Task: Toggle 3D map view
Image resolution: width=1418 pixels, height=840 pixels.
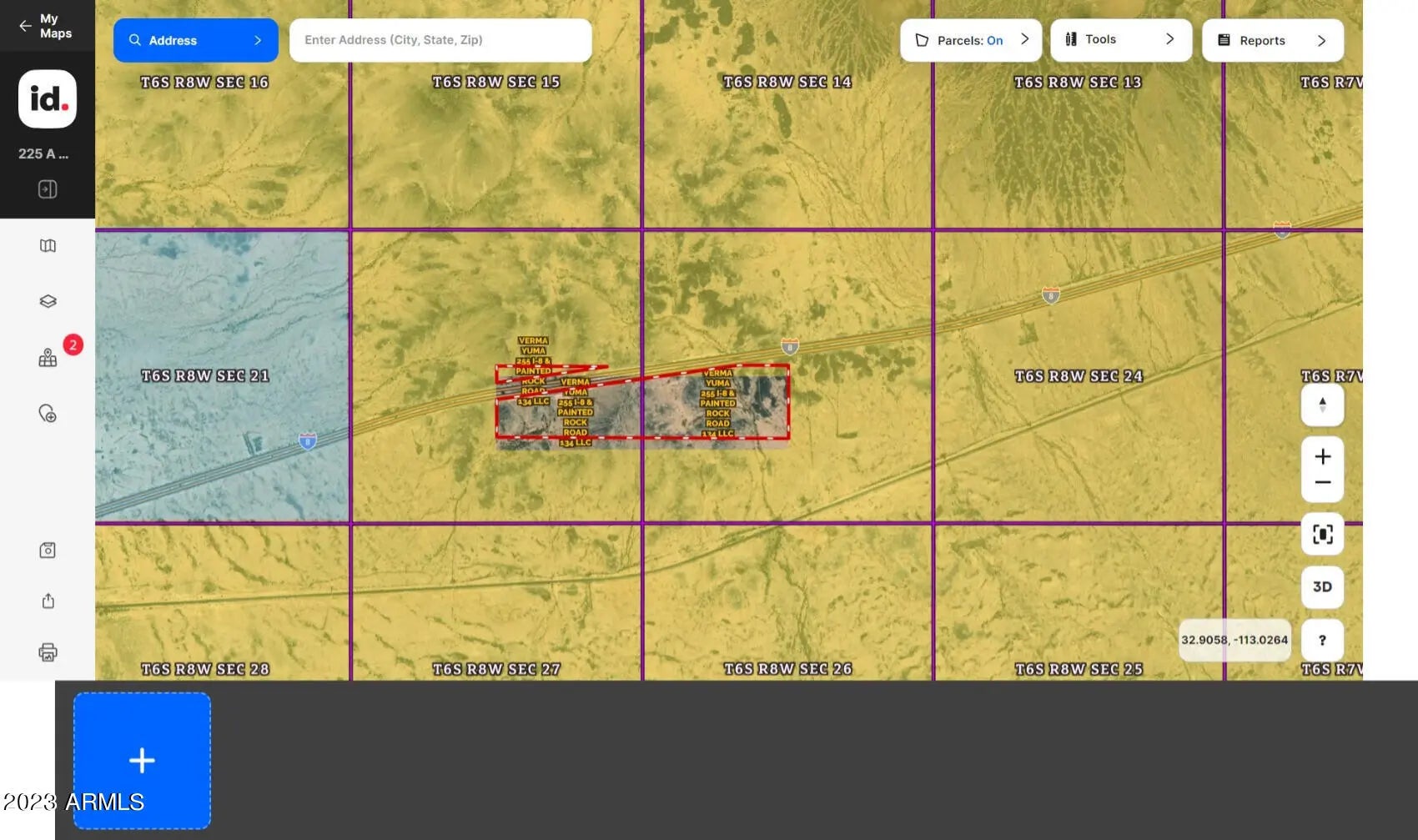Action: tap(1322, 587)
